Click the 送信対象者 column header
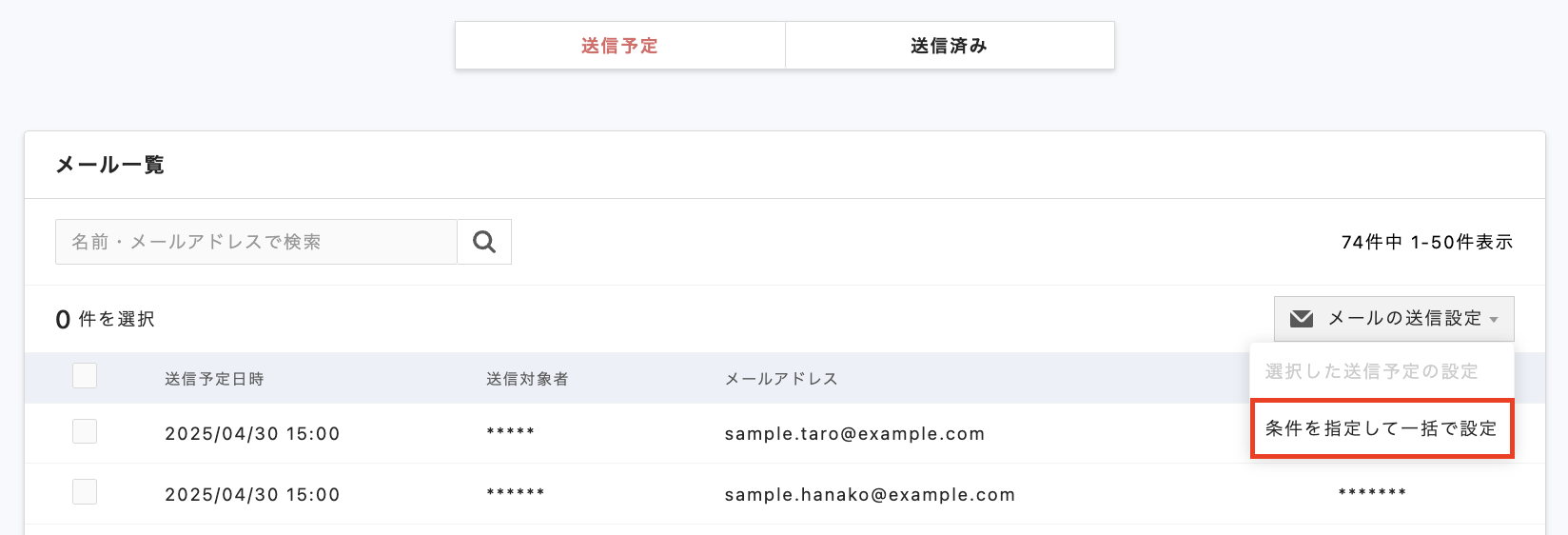This screenshot has width=1568, height=535. click(527, 379)
